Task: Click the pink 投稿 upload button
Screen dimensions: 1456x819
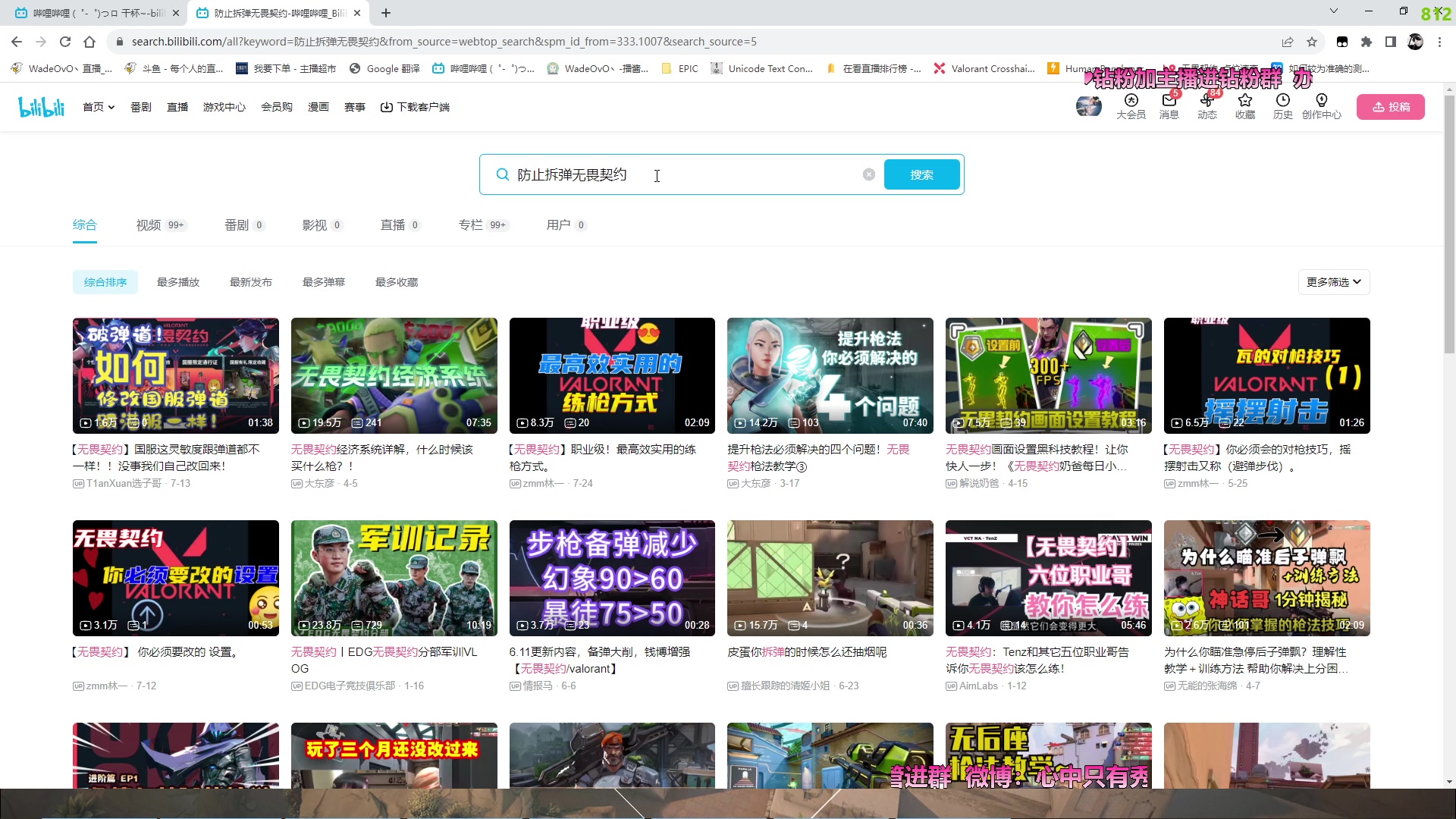Action: click(x=1390, y=107)
